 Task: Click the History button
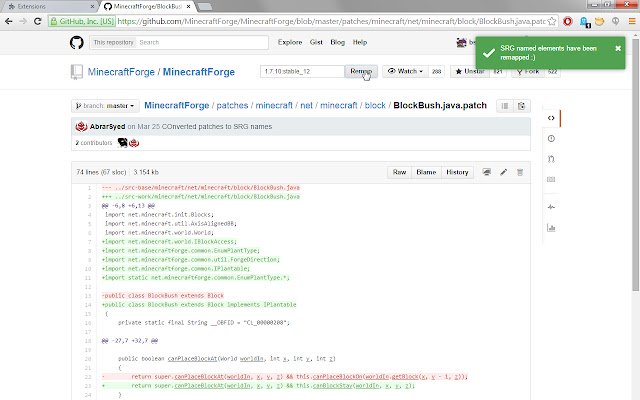457,172
